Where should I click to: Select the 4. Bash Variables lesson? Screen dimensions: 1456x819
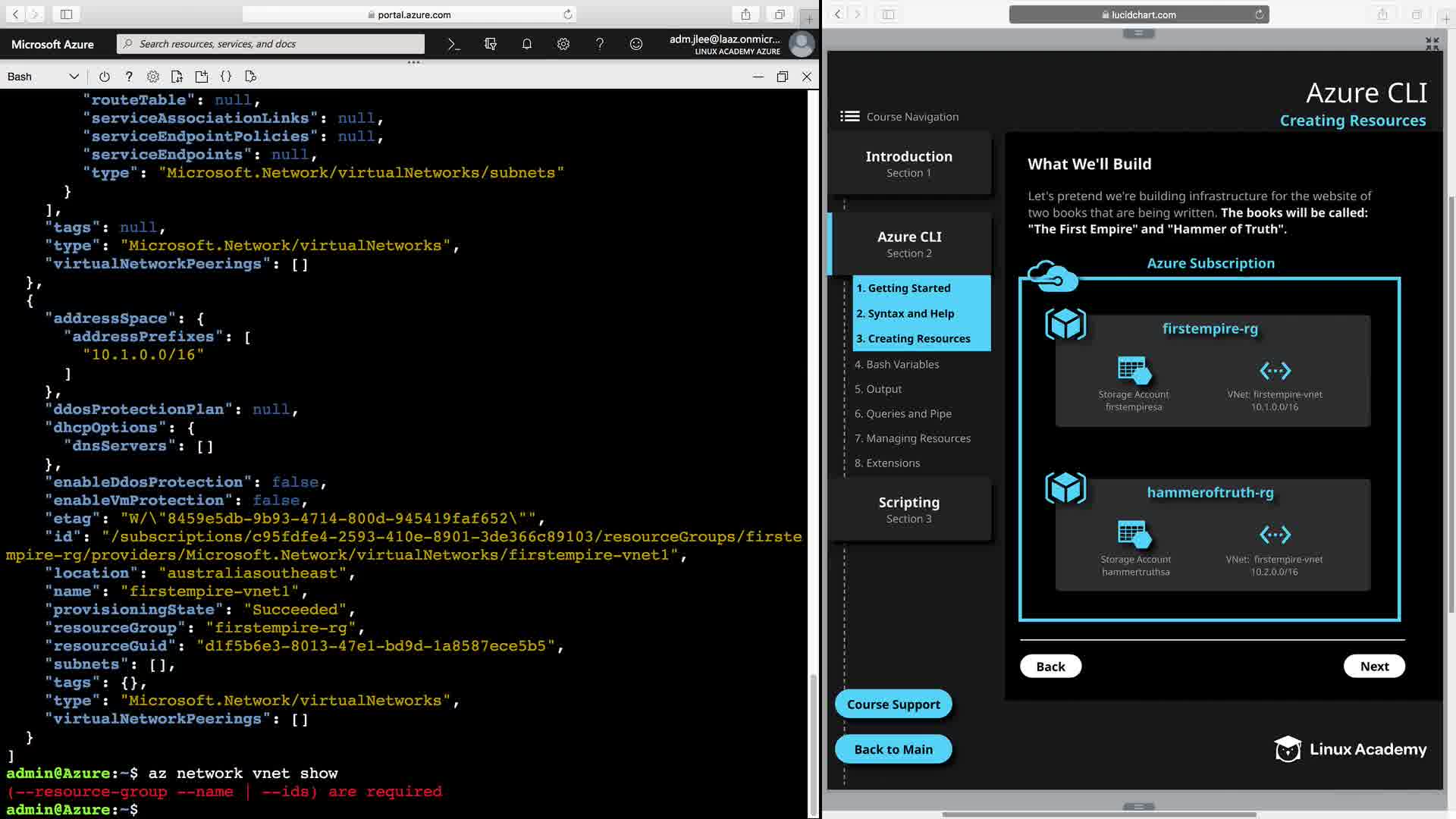pyautogui.click(x=896, y=365)
